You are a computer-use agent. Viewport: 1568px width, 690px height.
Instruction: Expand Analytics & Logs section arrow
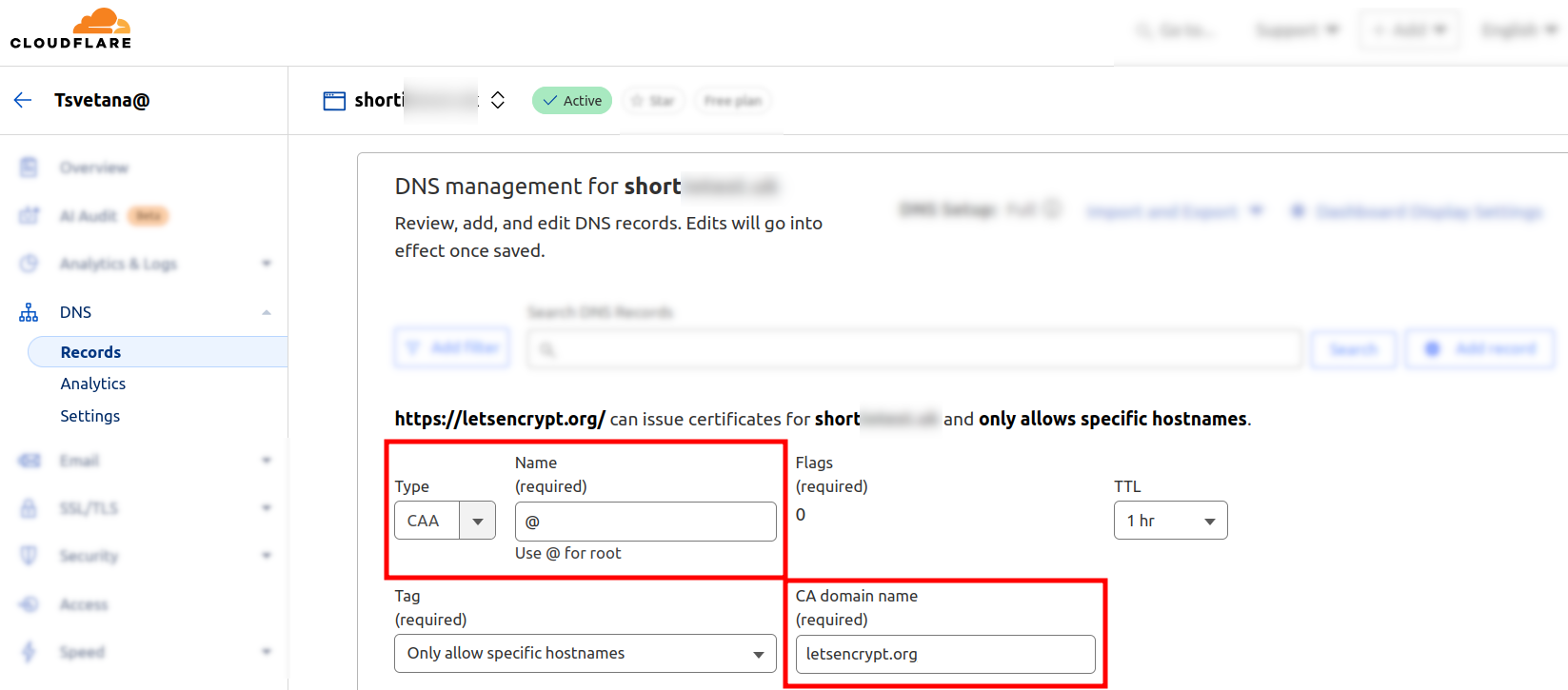point(267,264)
